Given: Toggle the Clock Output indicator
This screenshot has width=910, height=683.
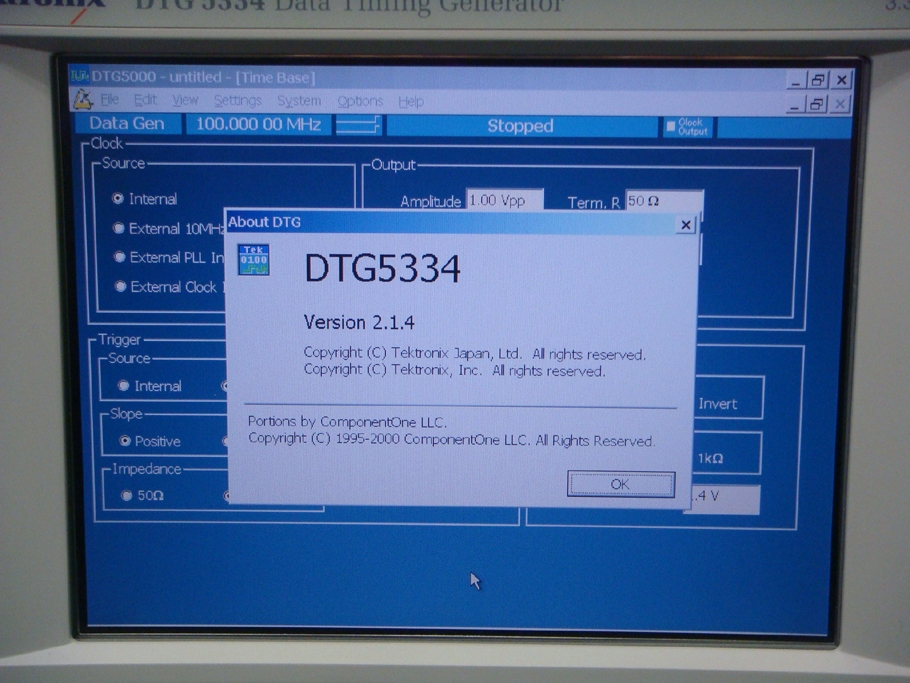Looking at the screenshot, I should pyautogui.click(x=688, y=127).
